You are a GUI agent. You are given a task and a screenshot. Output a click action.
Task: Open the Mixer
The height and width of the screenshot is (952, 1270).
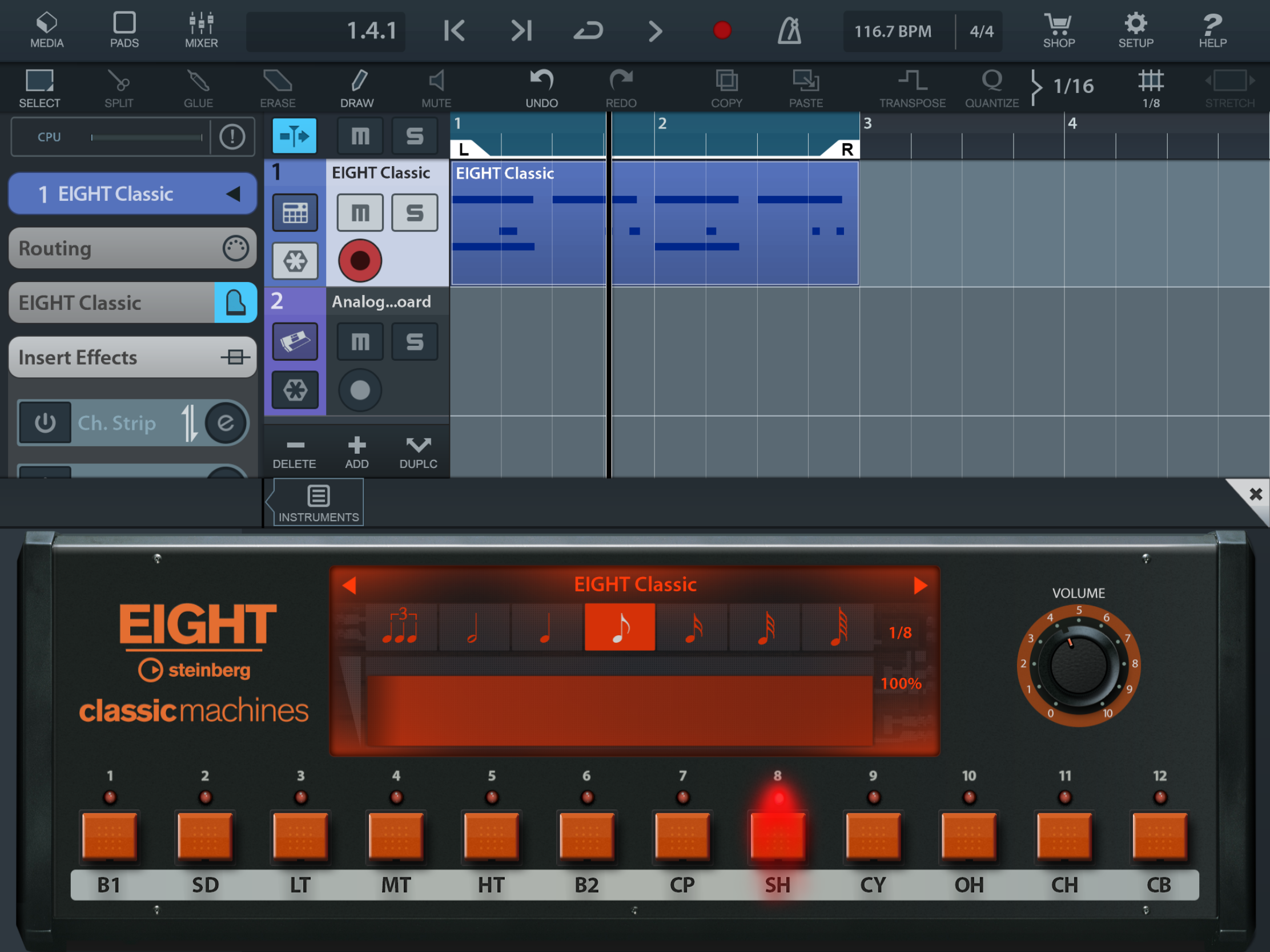[x=201, y=30]
